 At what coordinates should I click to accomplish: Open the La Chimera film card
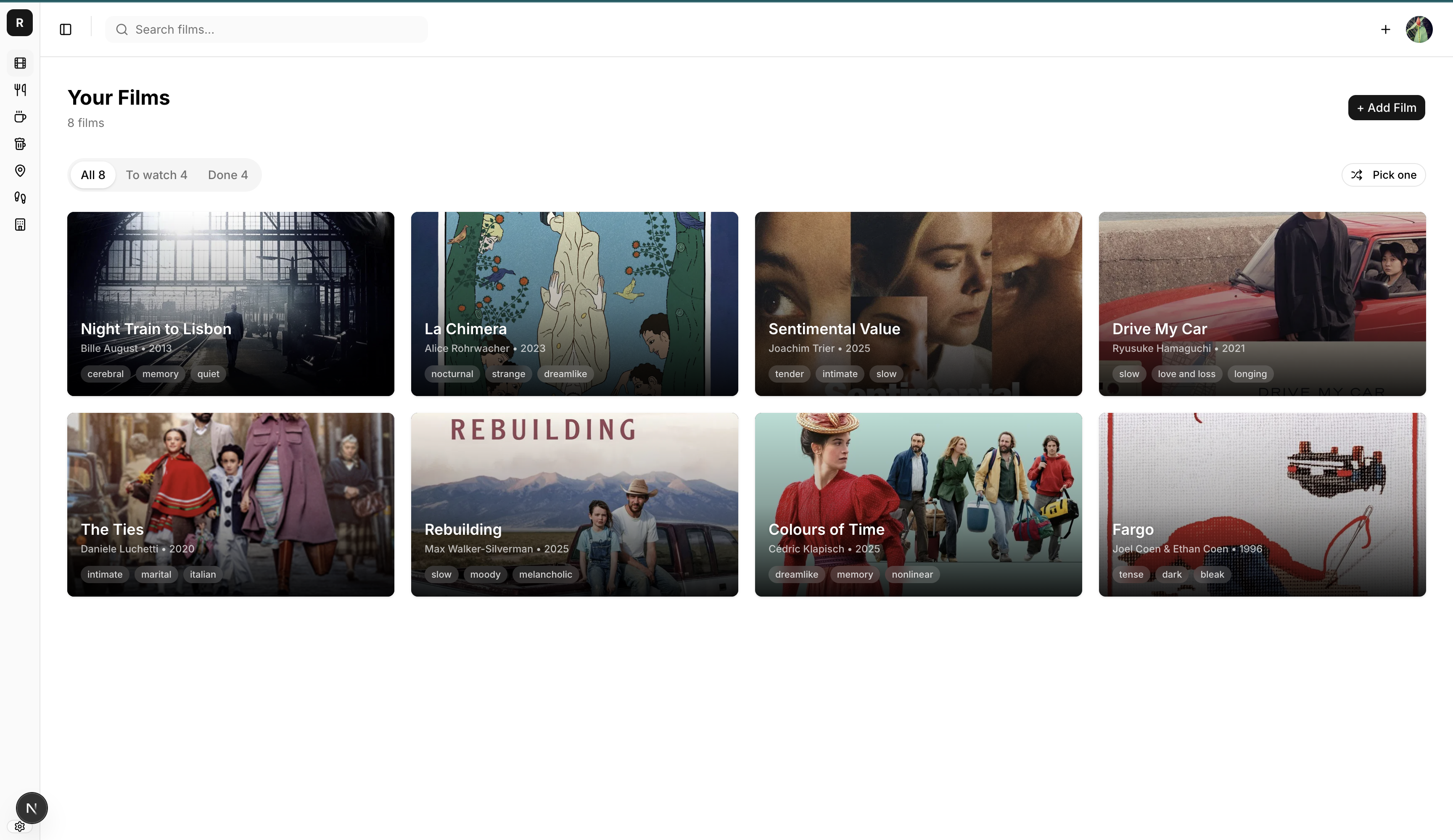(x=574, y=304)
